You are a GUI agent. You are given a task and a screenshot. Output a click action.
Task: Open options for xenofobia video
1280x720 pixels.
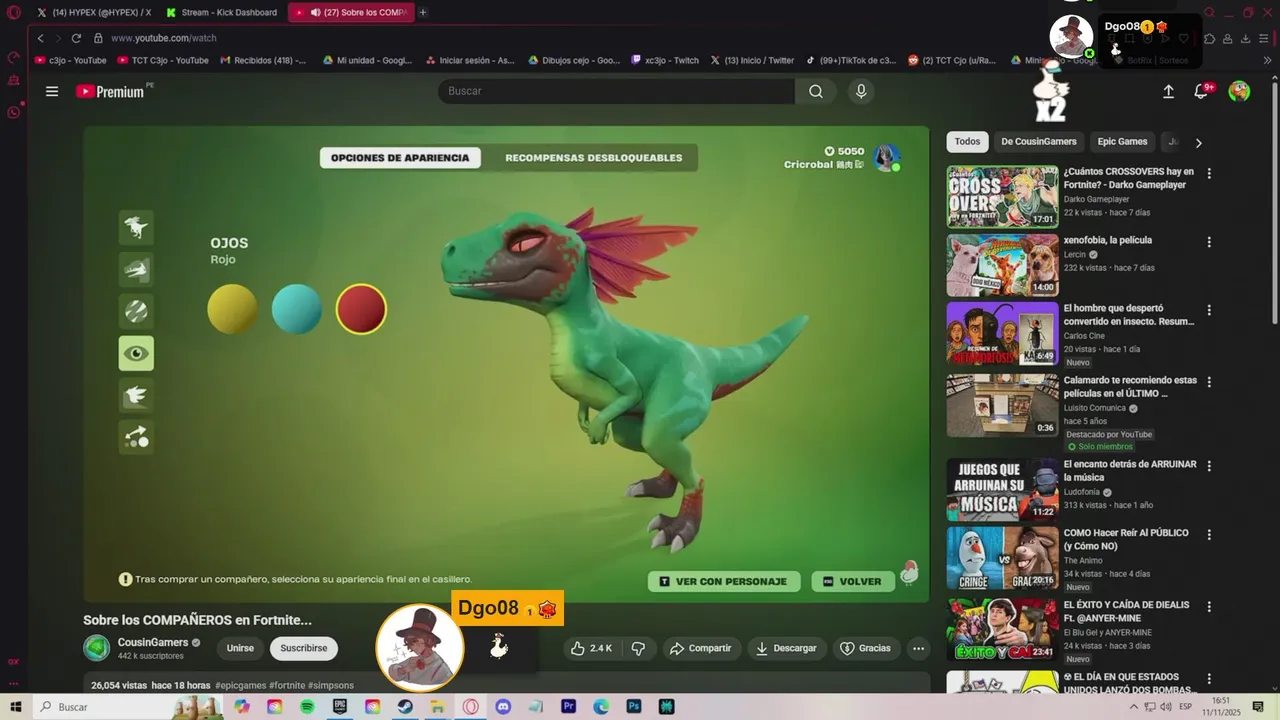[1209, 242]
